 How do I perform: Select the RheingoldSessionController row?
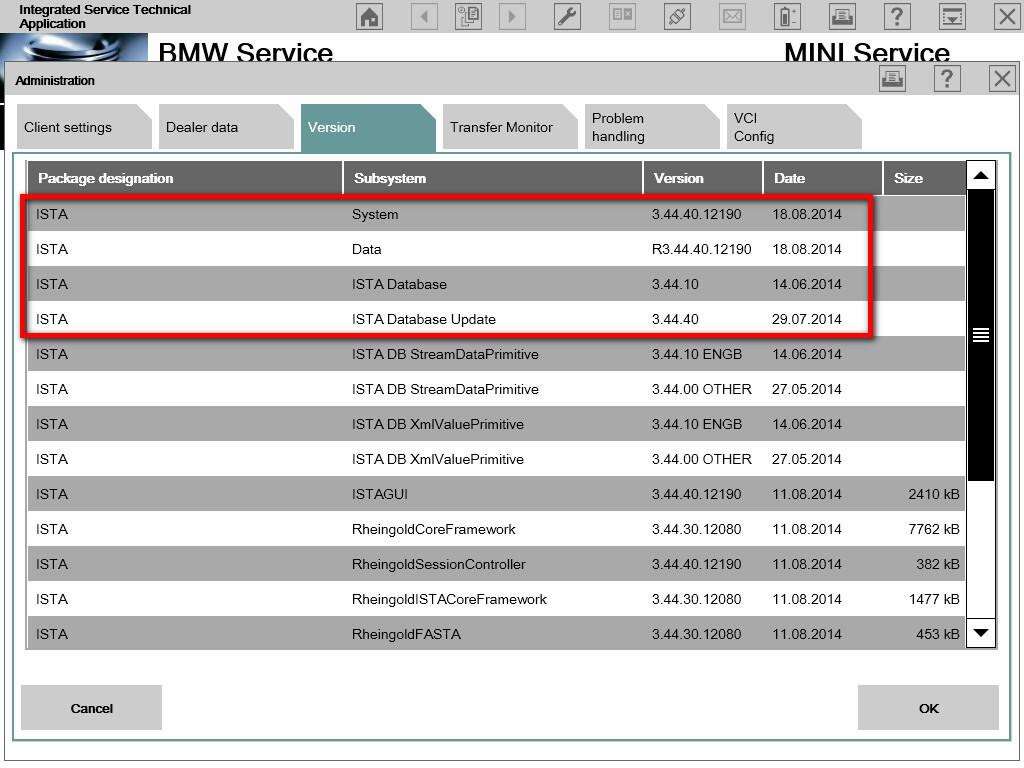[496, 564]
